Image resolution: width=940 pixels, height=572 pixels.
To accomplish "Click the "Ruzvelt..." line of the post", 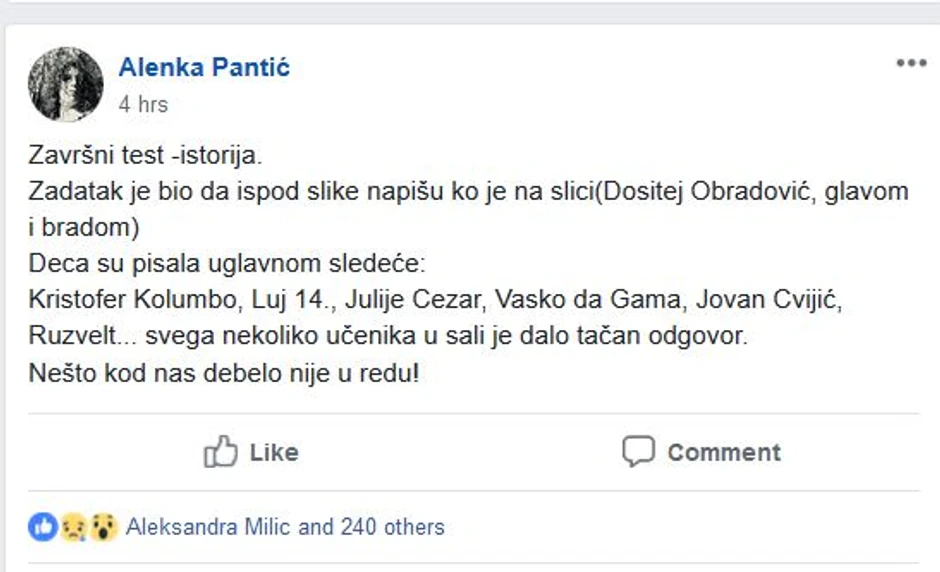I will point(388,335).
